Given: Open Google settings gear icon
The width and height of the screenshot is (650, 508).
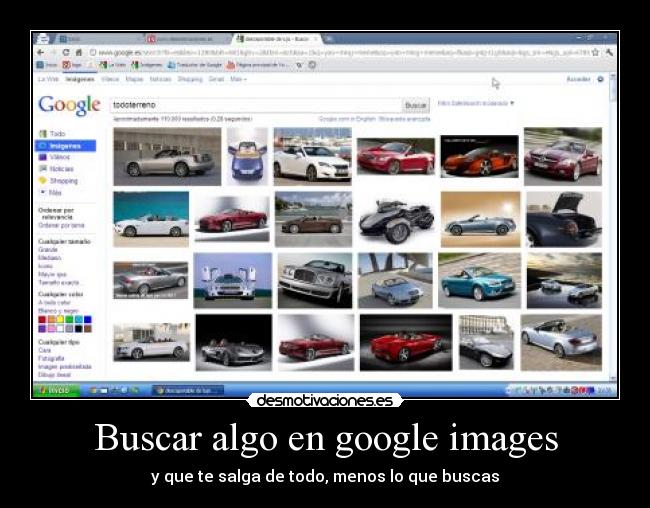Looking at the screenshot, I should click(x=600, y=79).
